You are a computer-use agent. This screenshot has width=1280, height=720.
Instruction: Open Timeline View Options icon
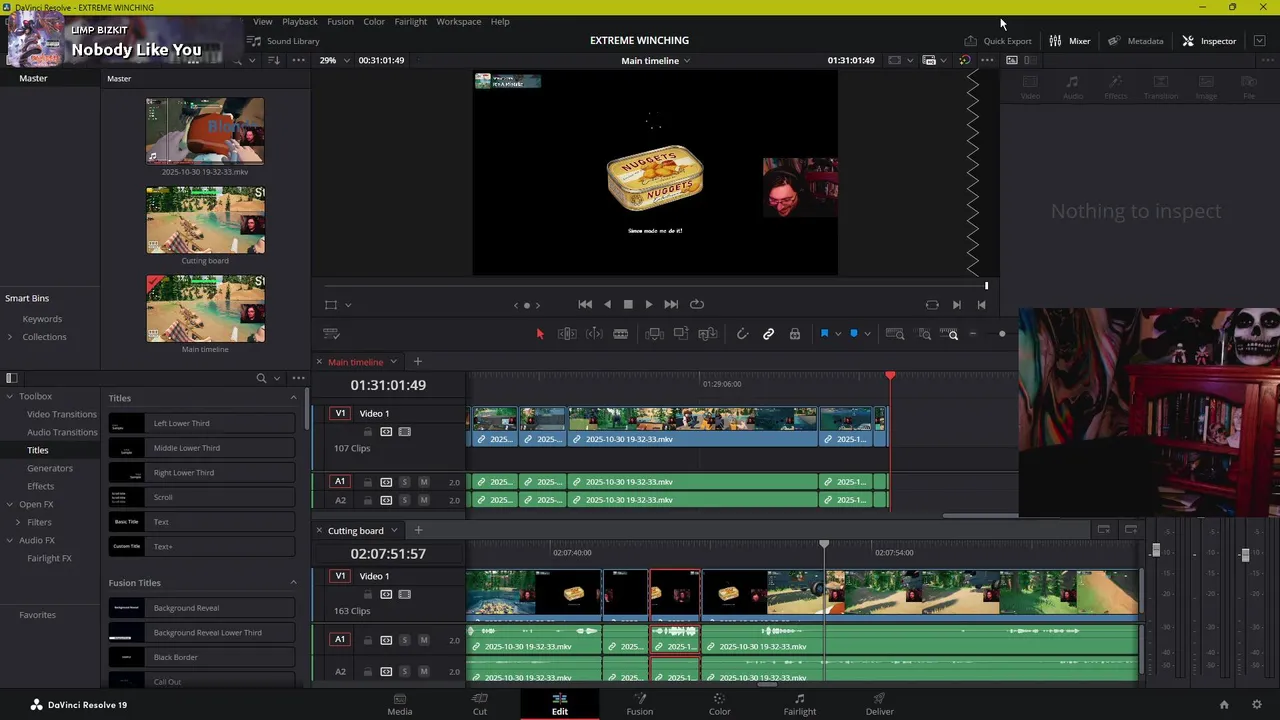click(331, 334)
